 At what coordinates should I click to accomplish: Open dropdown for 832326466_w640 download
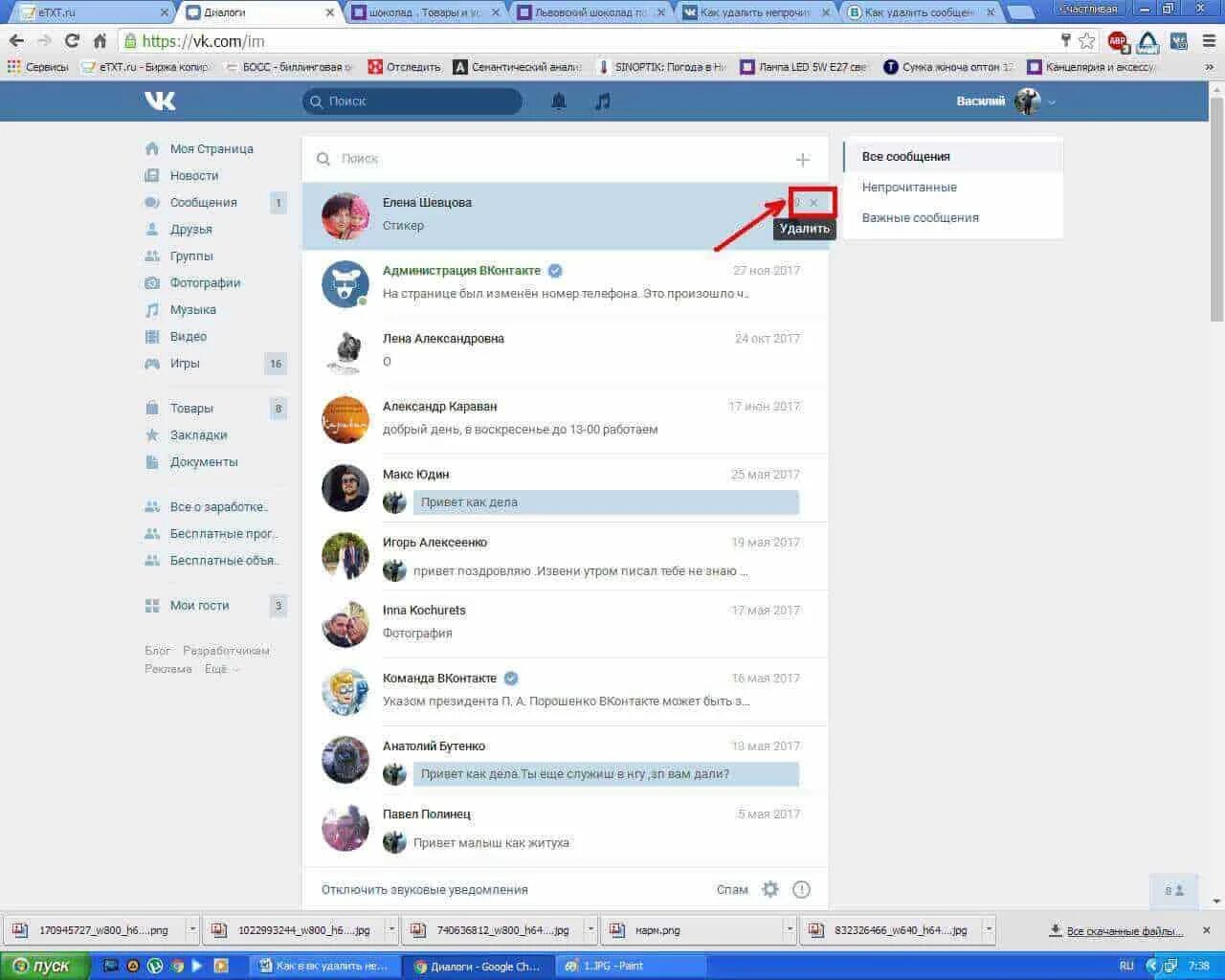pyautogui.click(x=989, y=929)
